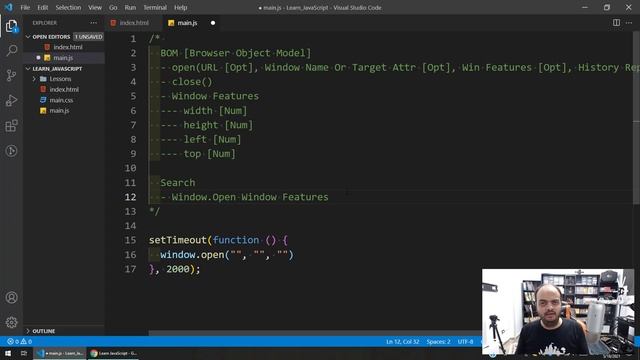
Task: Open the Help menu
Action: (x=180, y=7)
